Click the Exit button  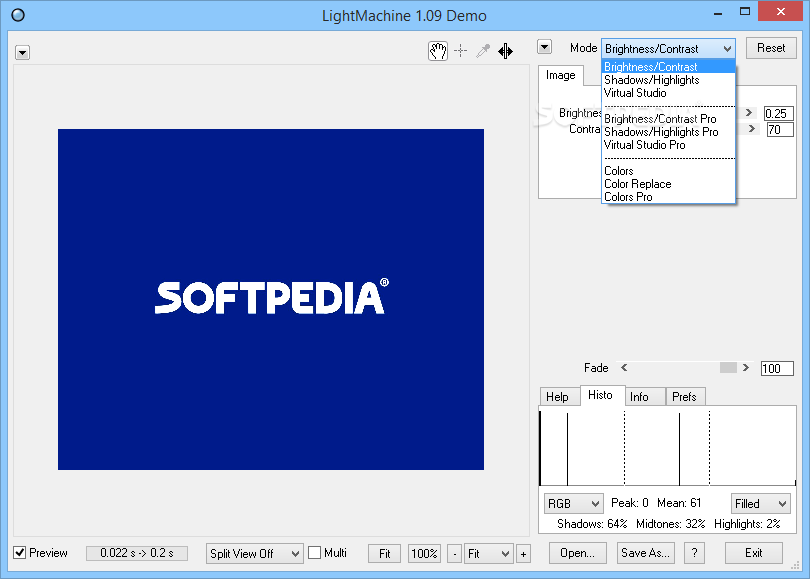(x=754, y=553)
